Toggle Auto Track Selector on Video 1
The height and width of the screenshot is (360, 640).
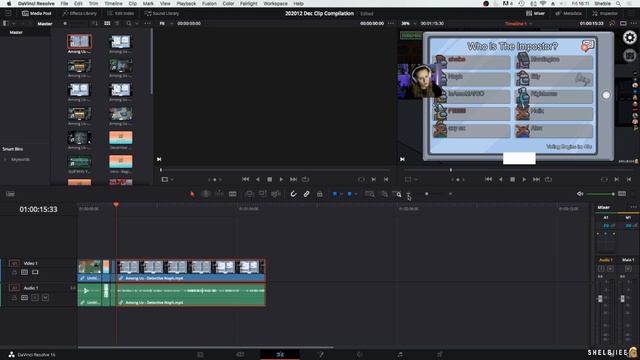point(24,272)
